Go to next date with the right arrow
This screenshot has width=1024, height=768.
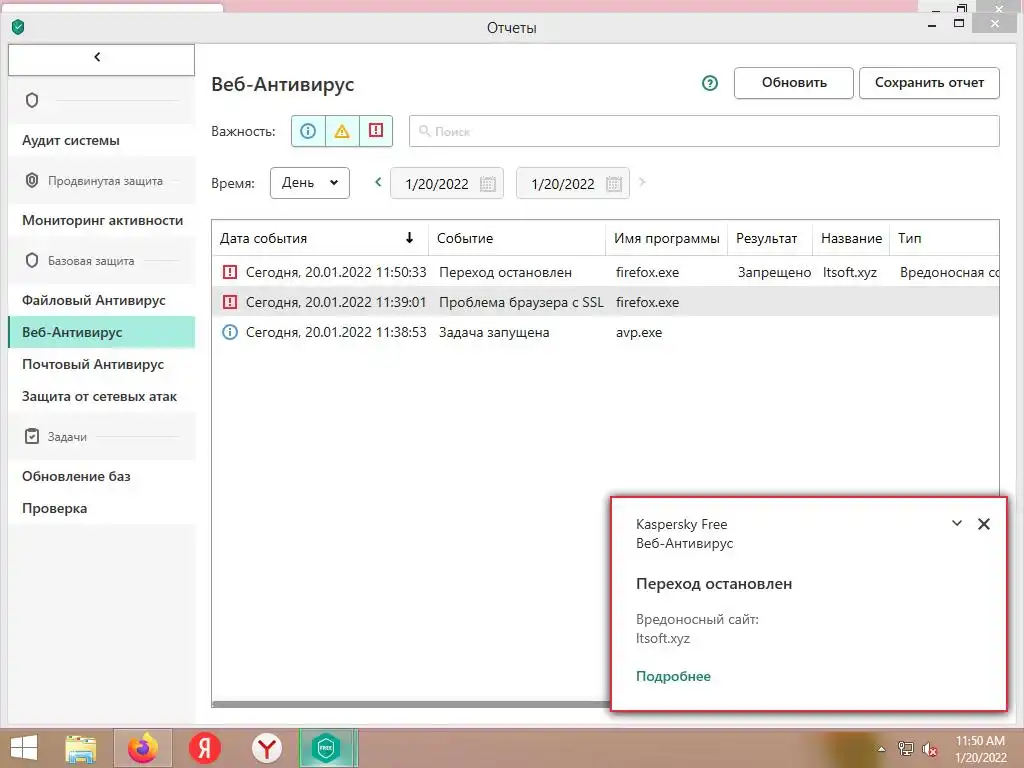click(642, 182)
